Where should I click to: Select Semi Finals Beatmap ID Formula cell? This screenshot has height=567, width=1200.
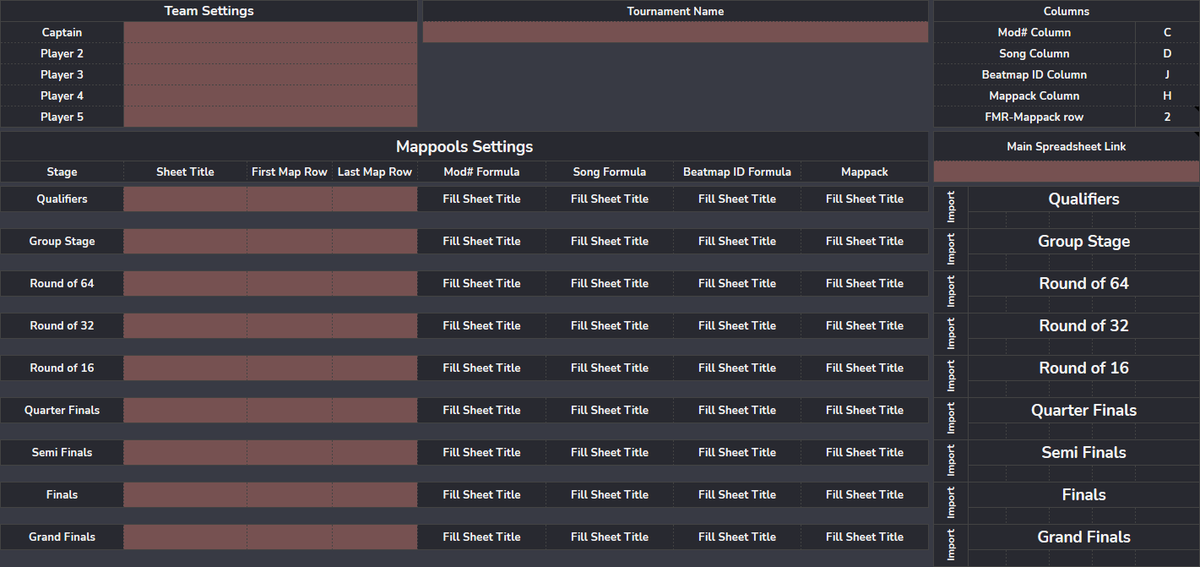pyautogui.click(x=737, y=452)
